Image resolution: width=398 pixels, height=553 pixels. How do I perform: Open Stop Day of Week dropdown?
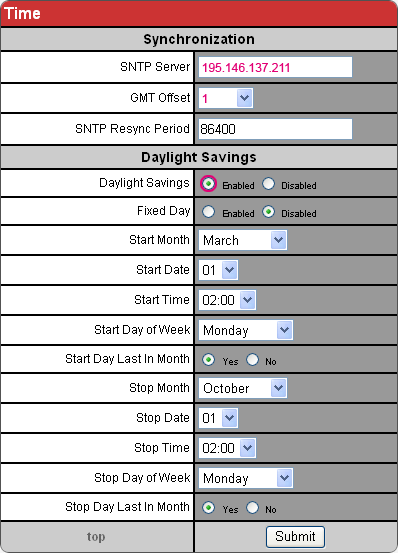(x=245, y=478)
